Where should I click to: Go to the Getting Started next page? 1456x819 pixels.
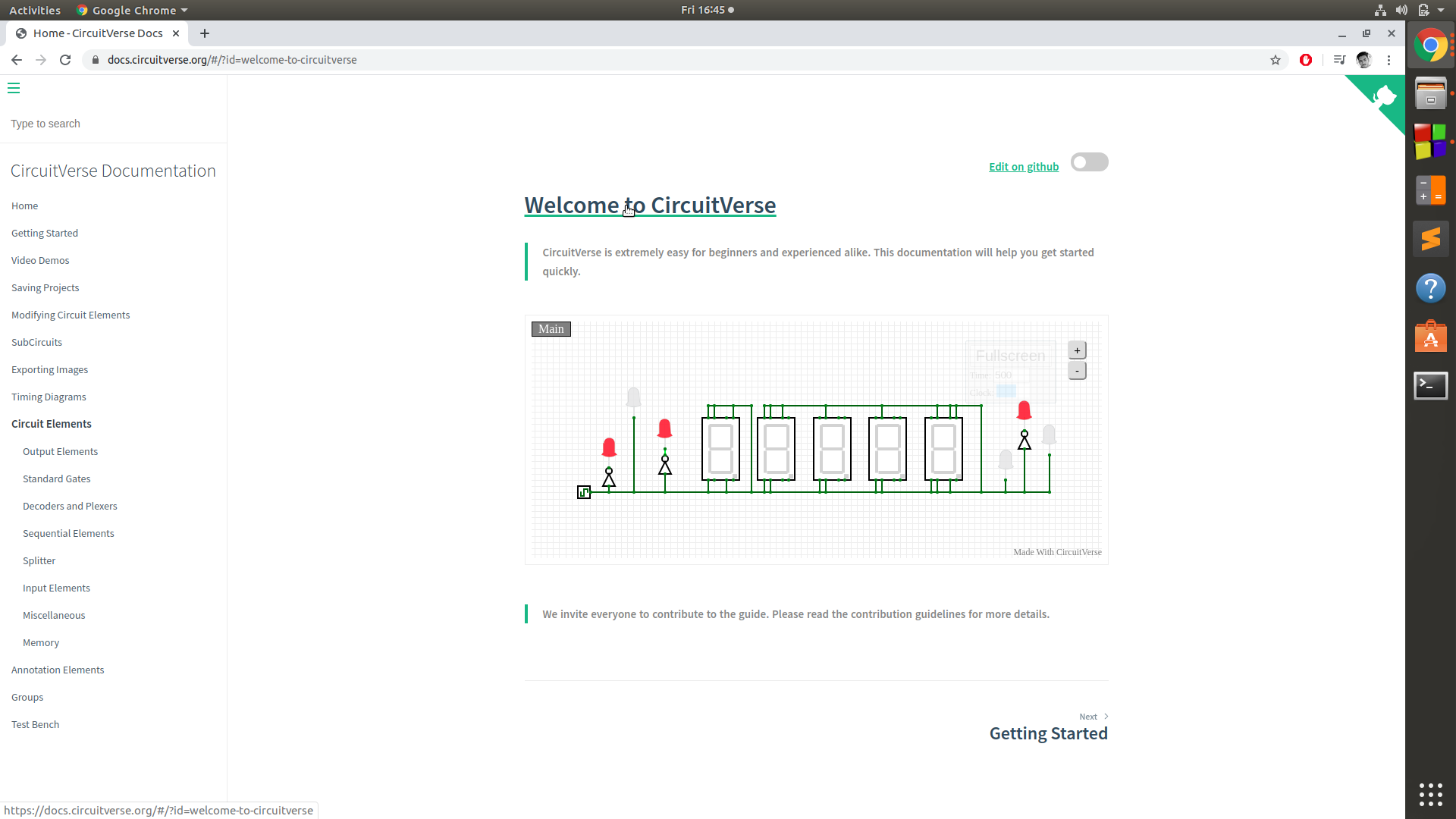(1049, 733)
